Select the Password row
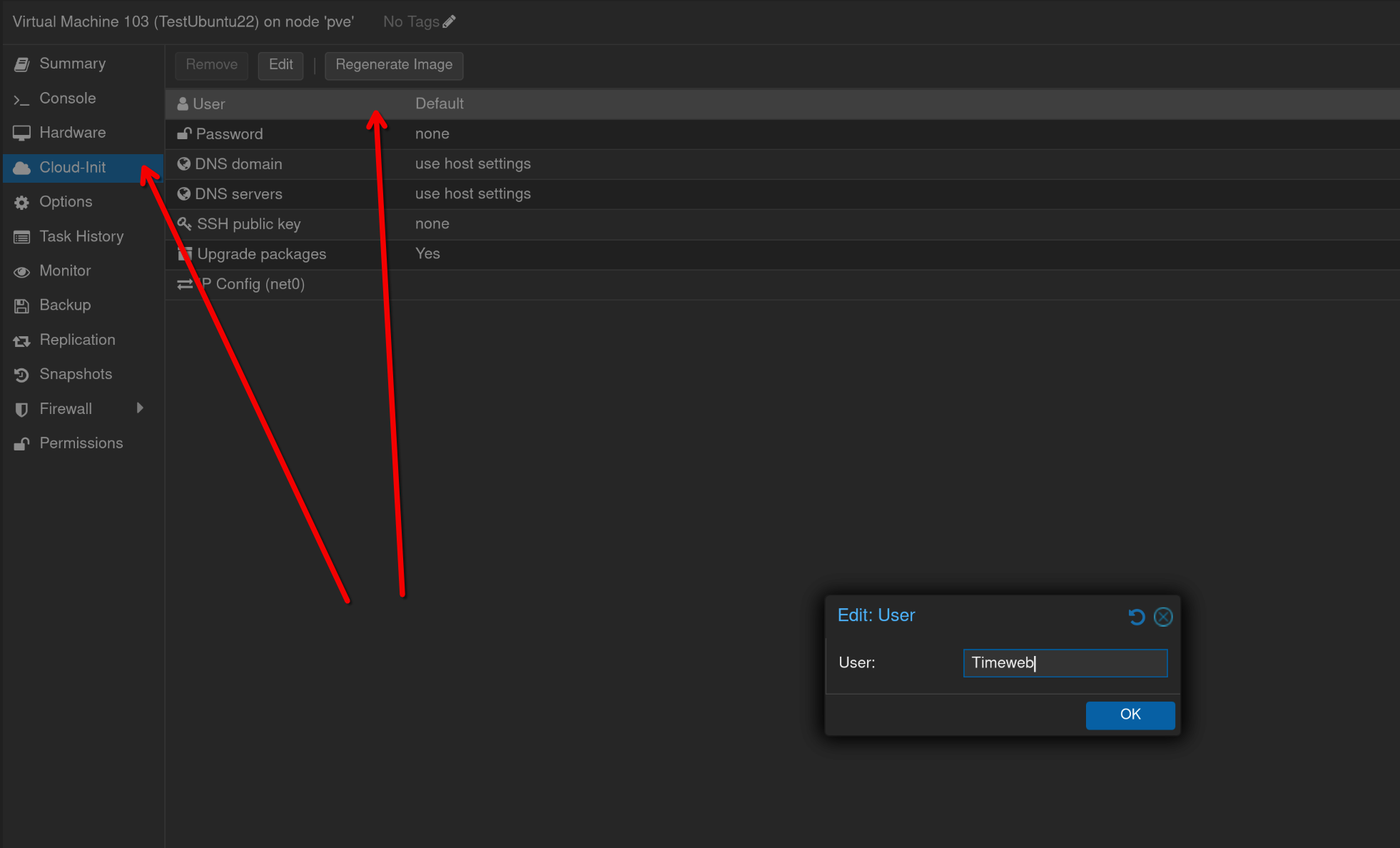This screenshot has width=1400, height=848. click(782, 134)
